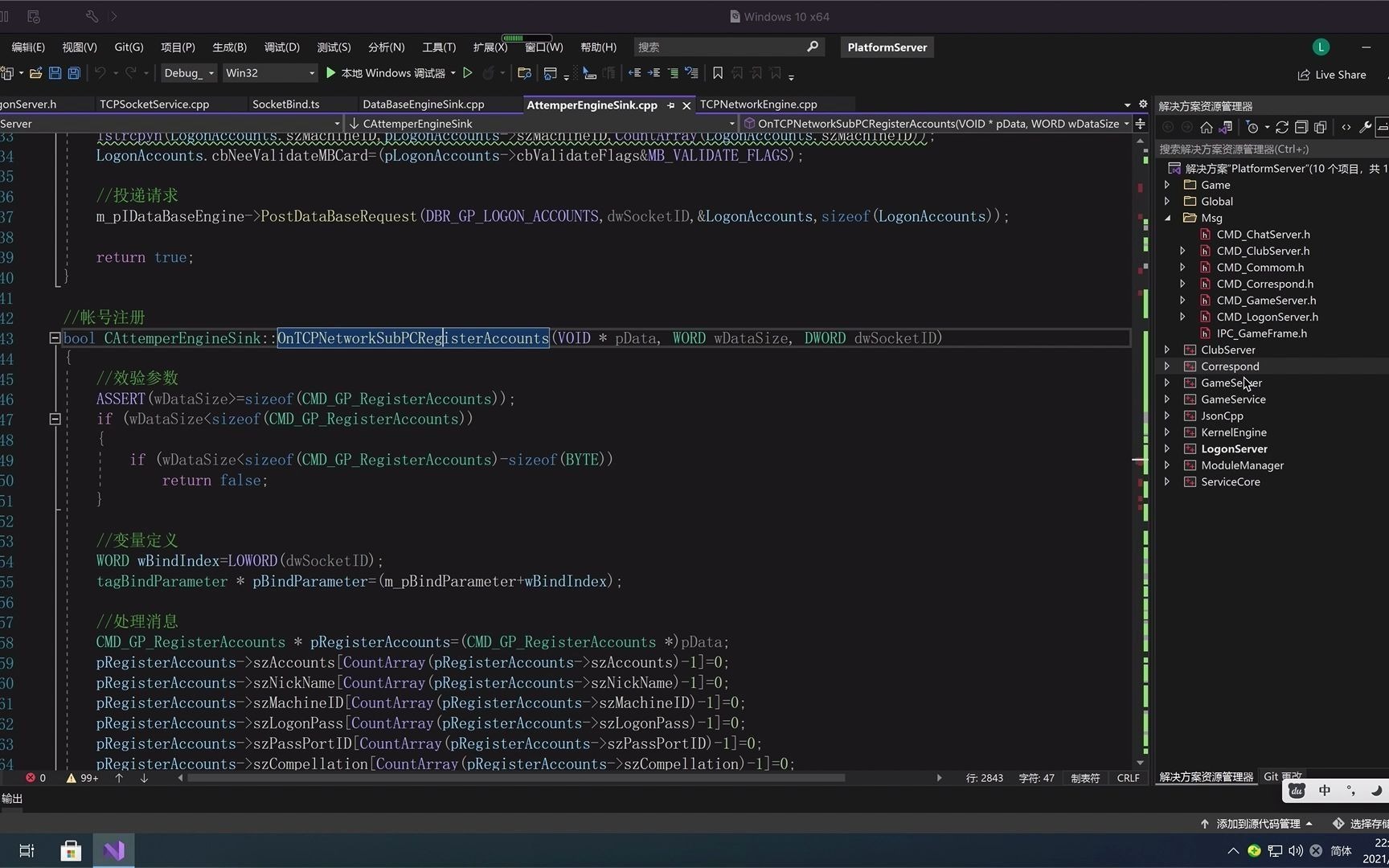Viewport: 1389px width, 868px height.
Task: Click the Start Without Debugging hollow play icon
Action: click(468, 72)
